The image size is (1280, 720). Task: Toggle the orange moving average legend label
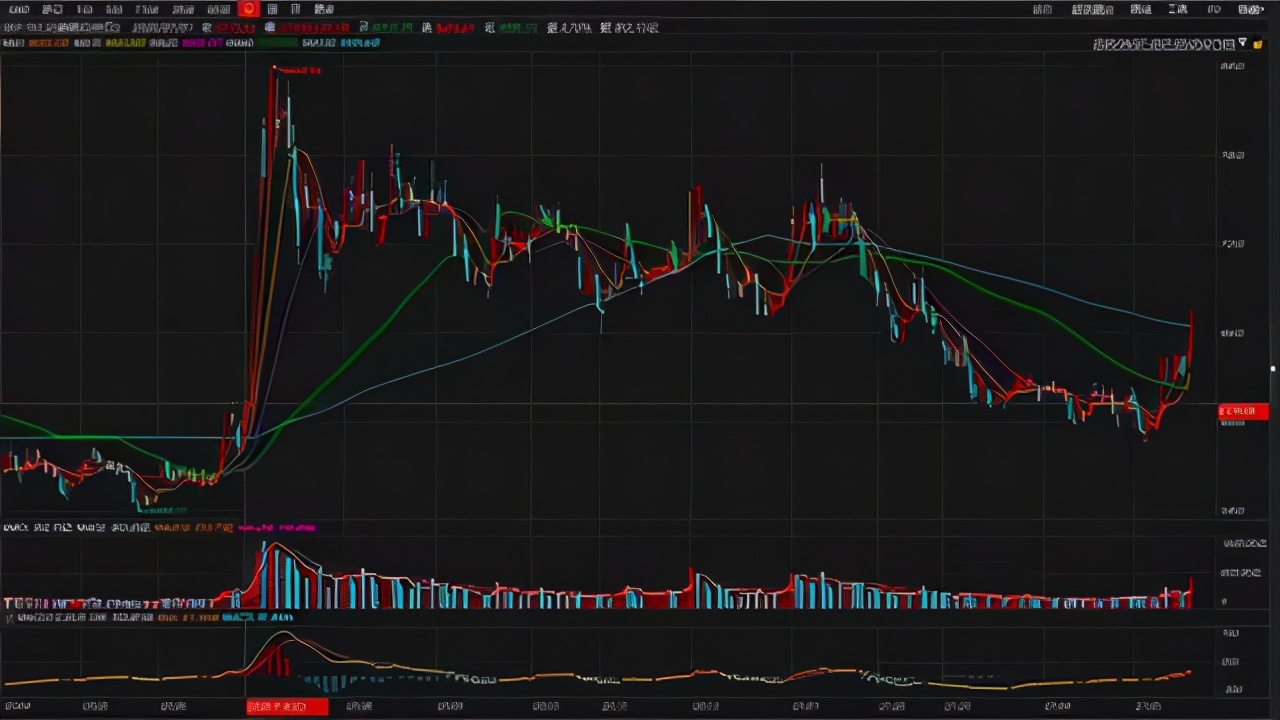(x=48, y=44)
